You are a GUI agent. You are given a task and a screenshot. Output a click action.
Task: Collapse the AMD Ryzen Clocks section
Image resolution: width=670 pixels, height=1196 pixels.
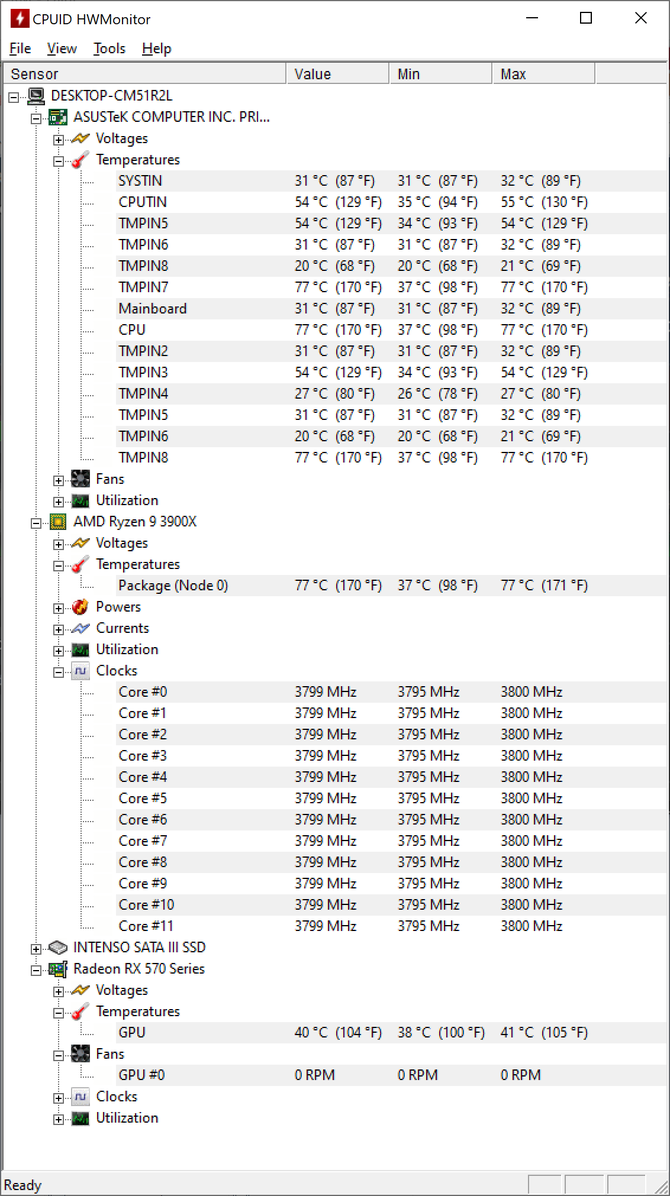(x=59, y=672)
